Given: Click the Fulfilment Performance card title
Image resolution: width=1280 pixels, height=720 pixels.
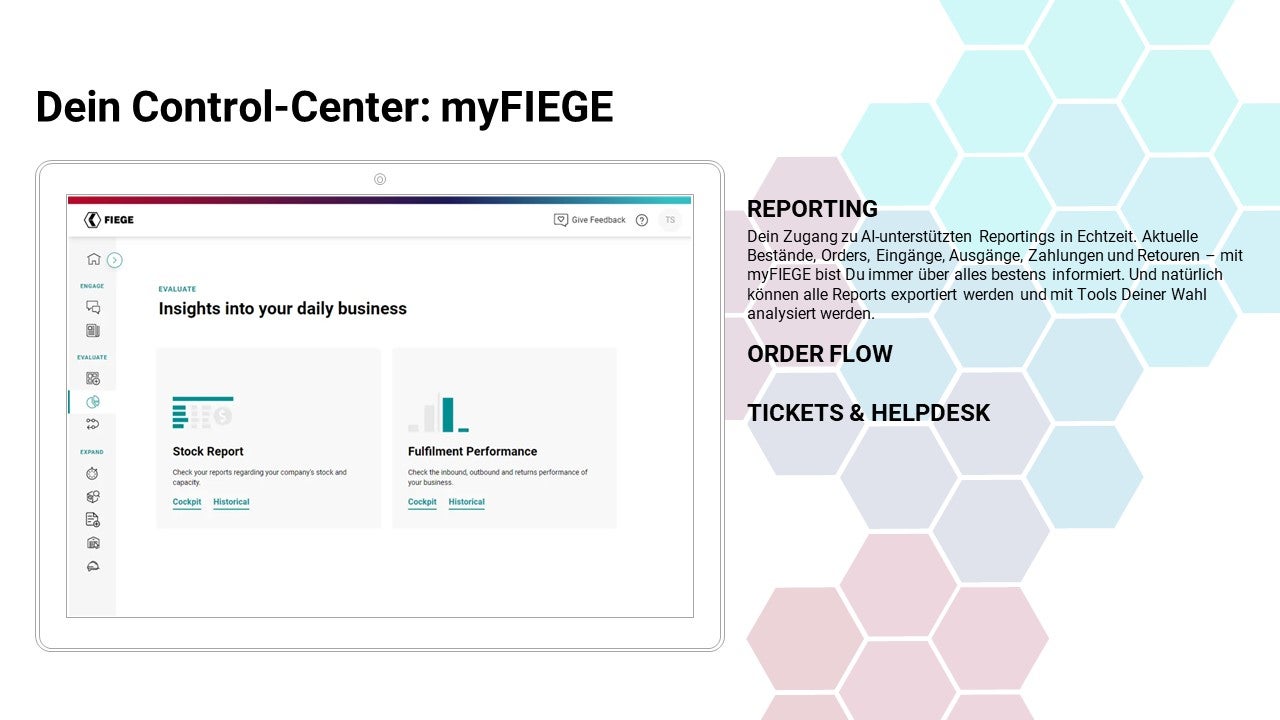Looking at the screenshot, I should coord(473,451).
